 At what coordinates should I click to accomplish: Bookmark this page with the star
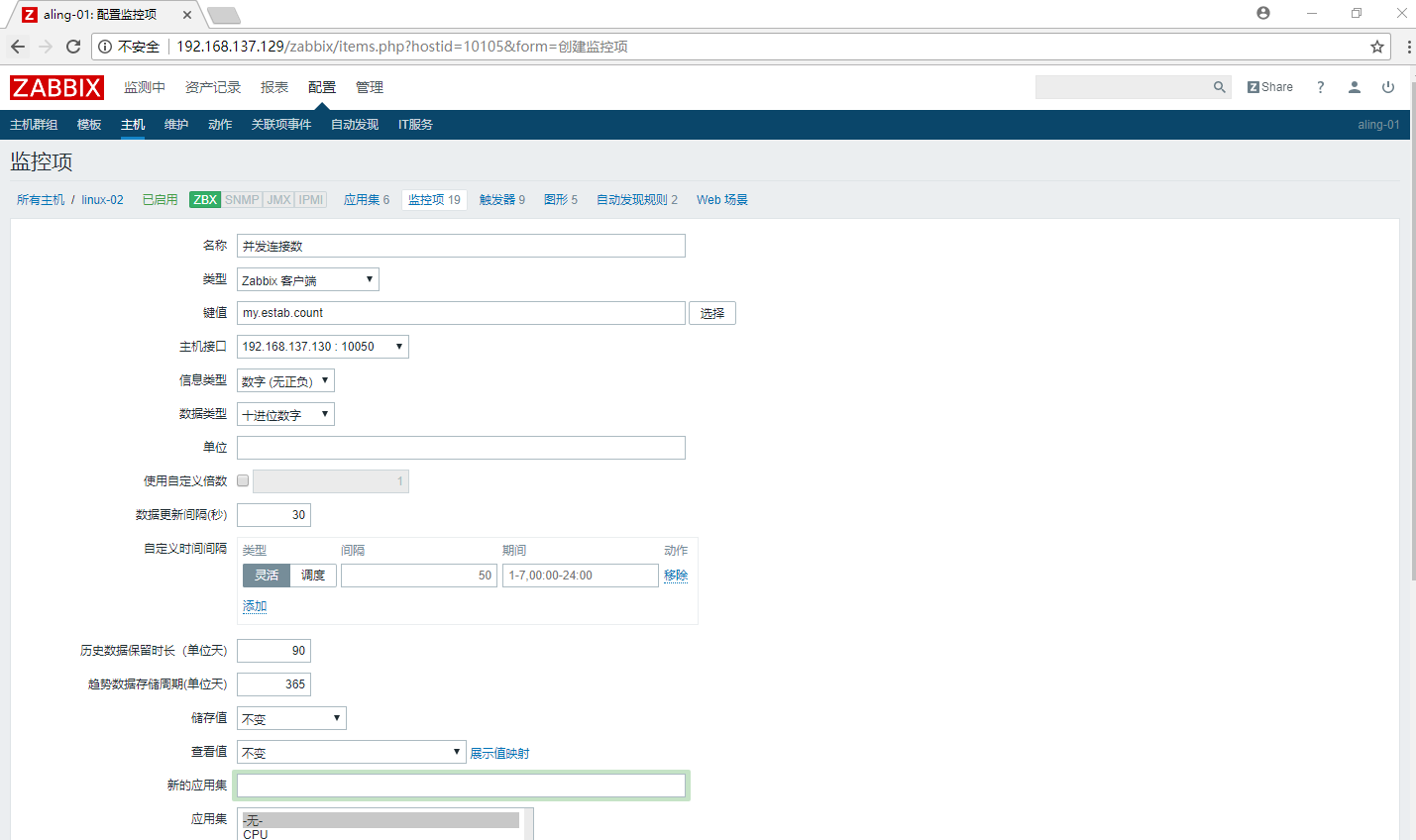pyautogui.click(x=1377, y=47)
